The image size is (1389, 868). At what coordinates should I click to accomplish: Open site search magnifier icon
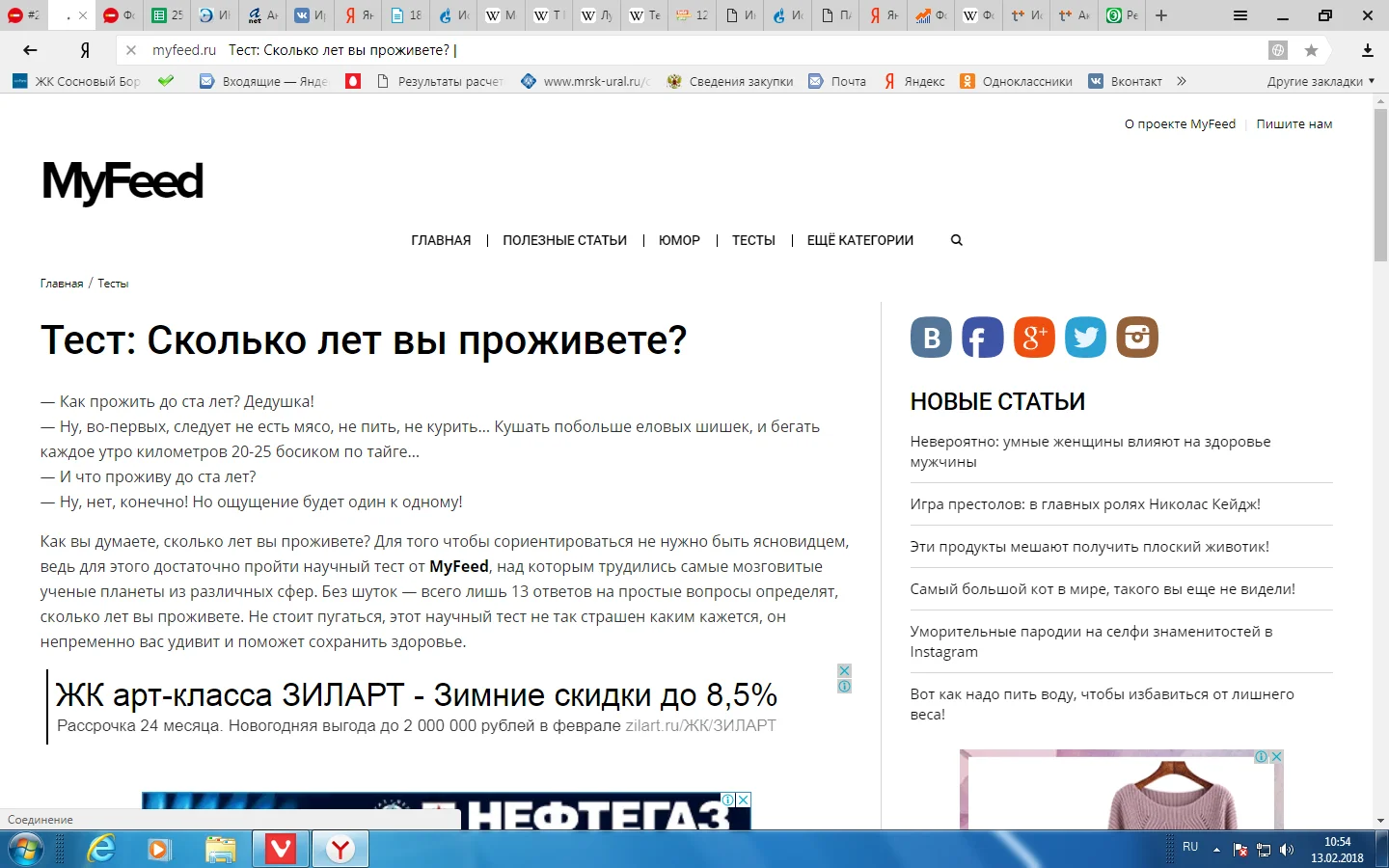pyautogui.click(x=957, y=240)
